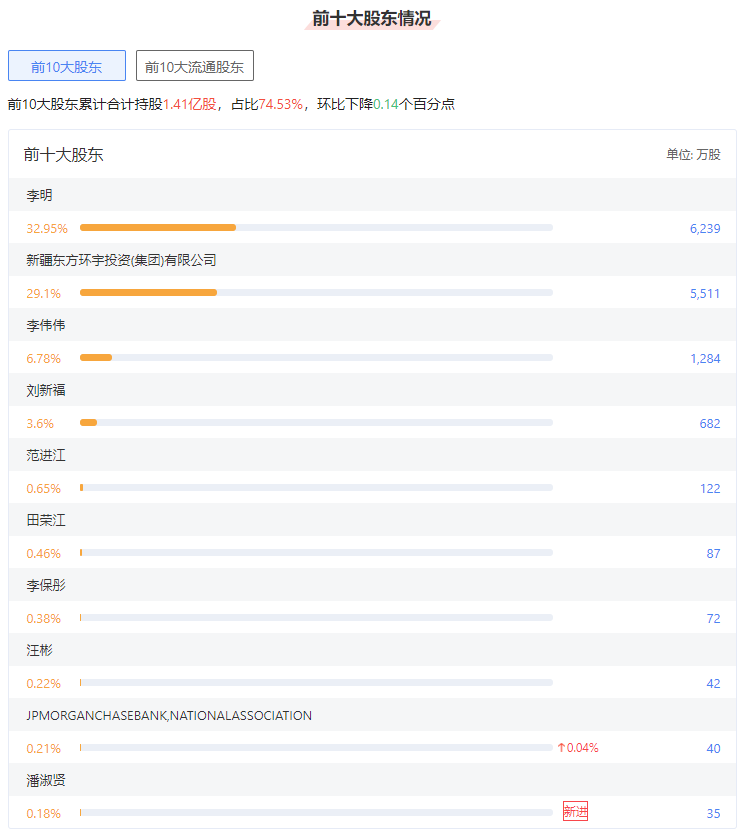Click shareholder name 潘淑贤

[x=46, y=780]
